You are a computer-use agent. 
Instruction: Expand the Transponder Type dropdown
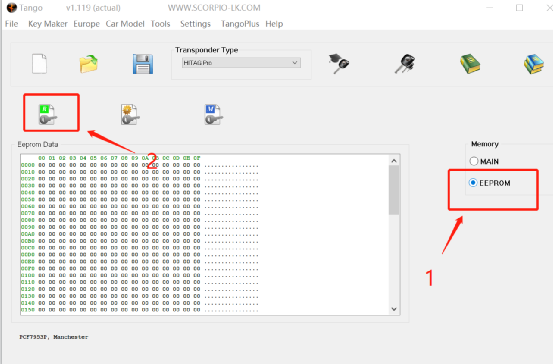coord(241,63)
